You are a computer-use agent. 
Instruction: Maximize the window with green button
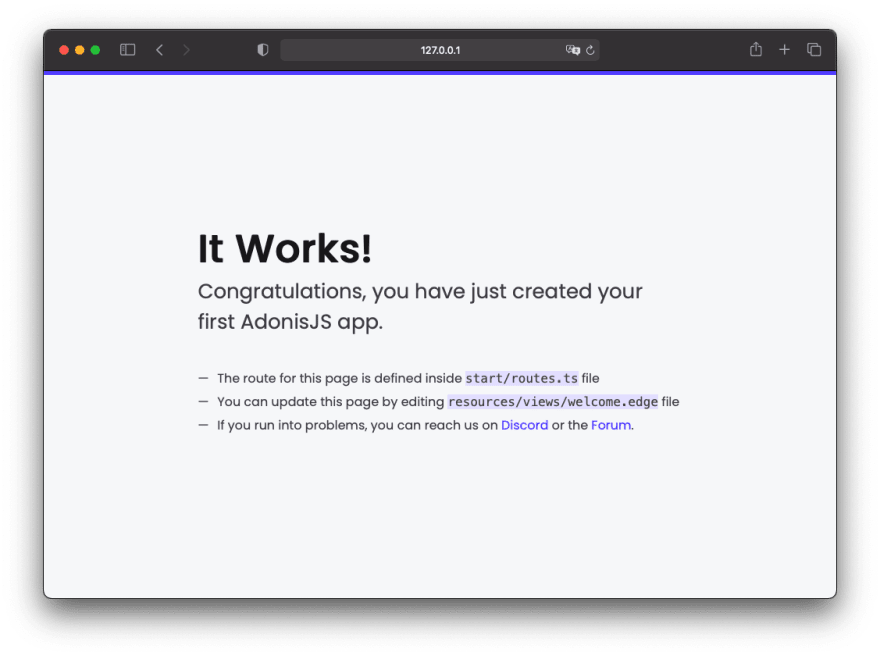tap(95, 50)
